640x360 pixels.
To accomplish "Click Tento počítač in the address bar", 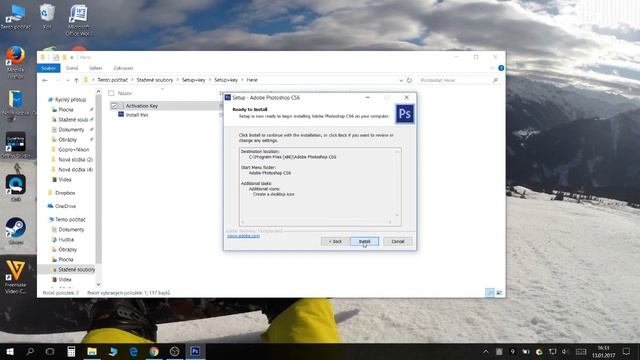I will tap(112, 80).
